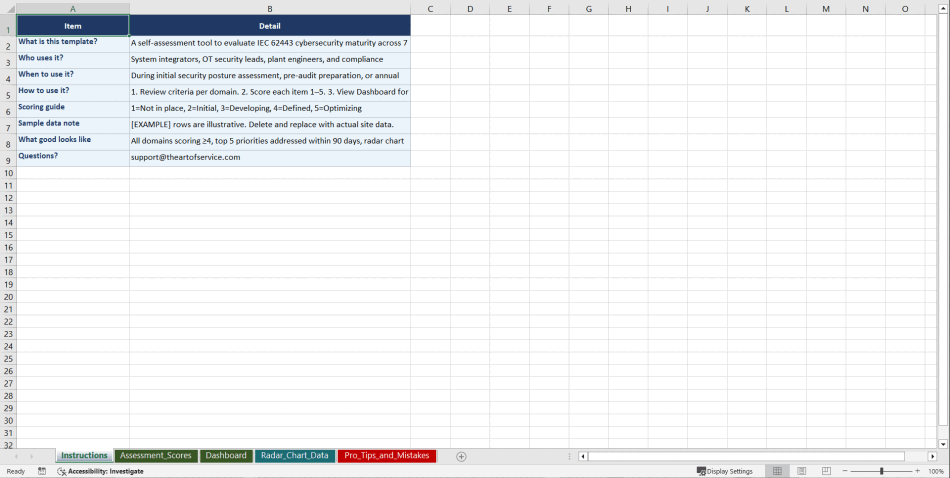Open the Assessment_Scores sheet tab
The image size is (950, 478).
tap(155, 456)
